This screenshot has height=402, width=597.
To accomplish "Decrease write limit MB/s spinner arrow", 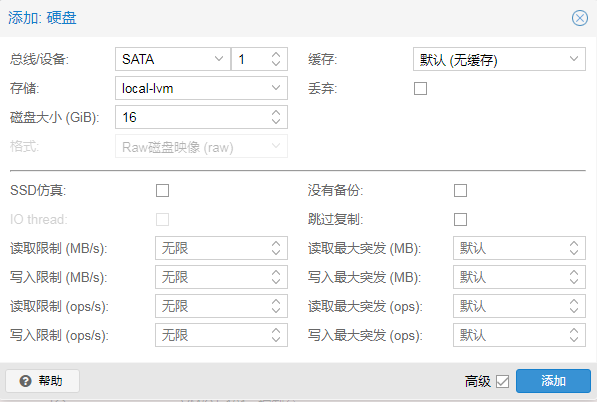I will click(x=276, y=281).
